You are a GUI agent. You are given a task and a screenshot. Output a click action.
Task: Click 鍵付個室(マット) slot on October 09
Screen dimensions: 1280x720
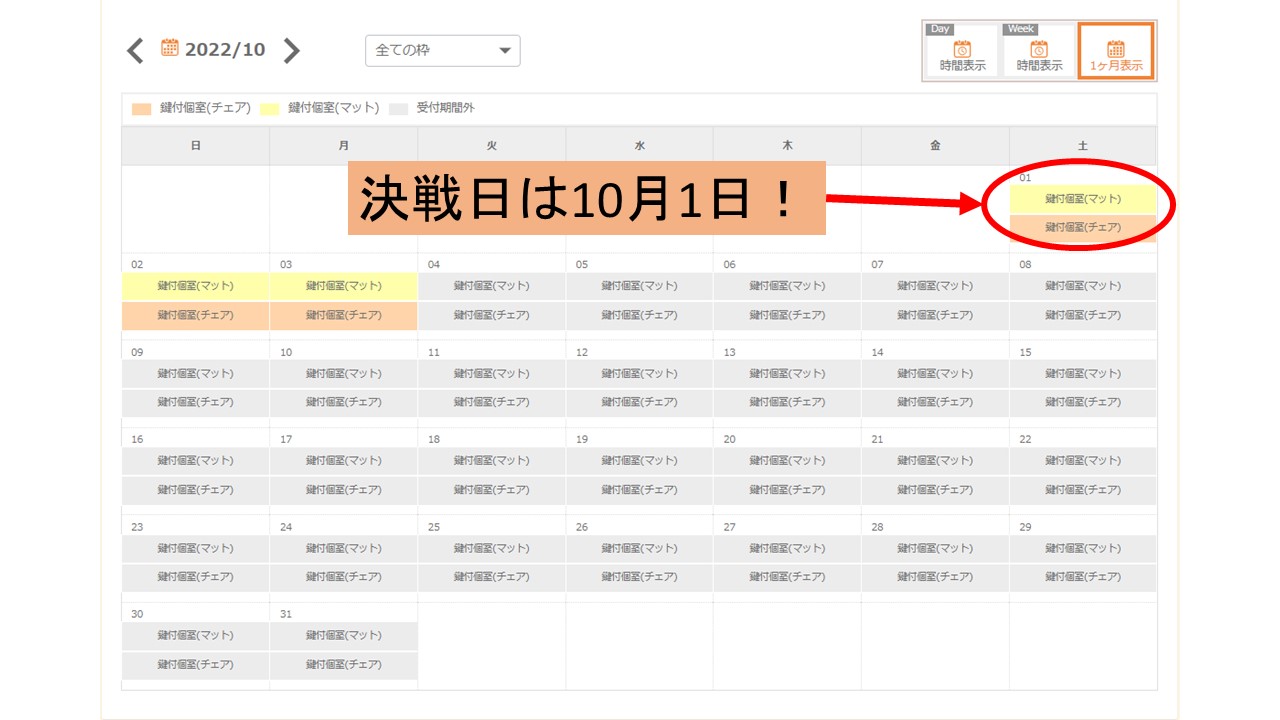(196, 374)
